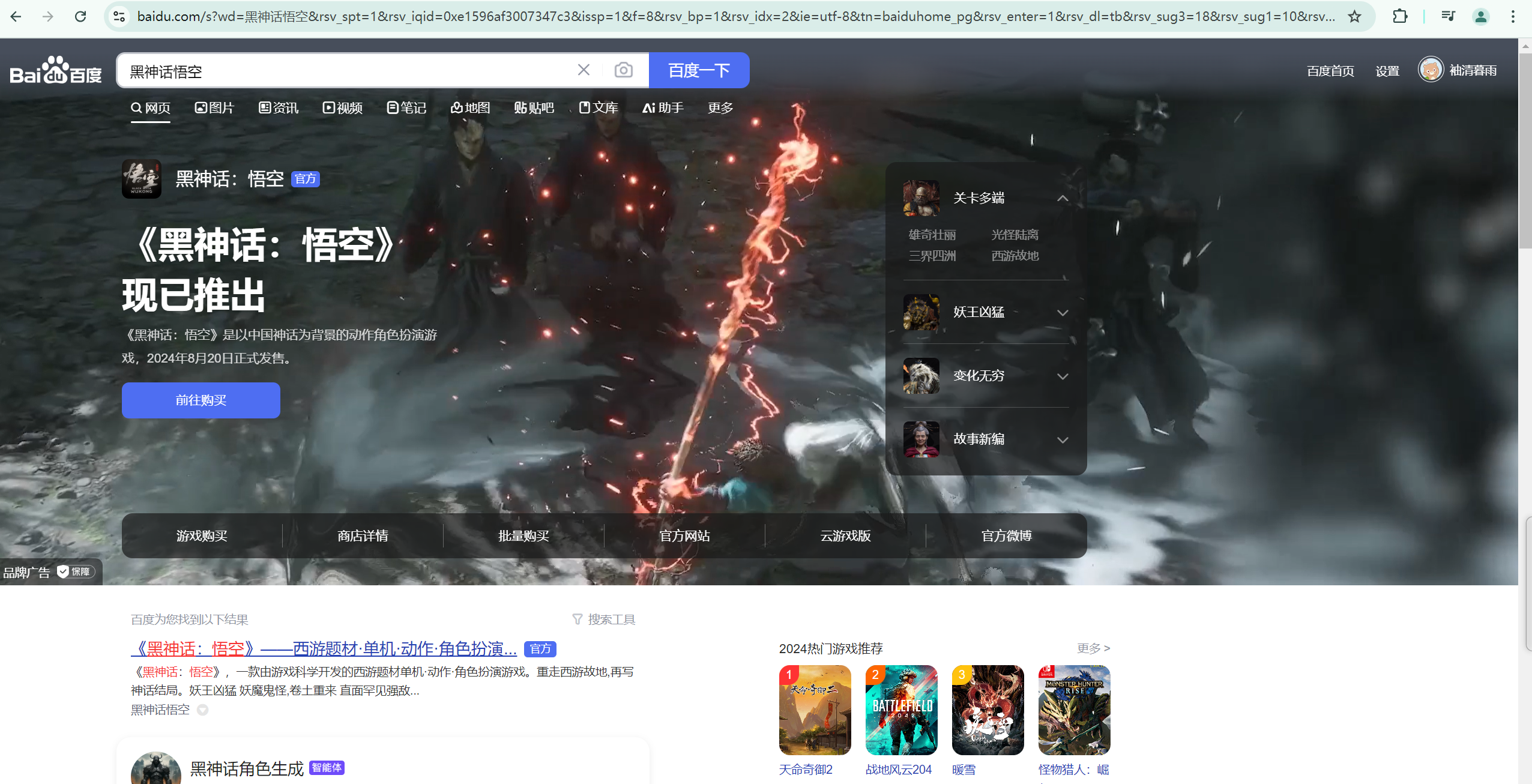Expand the 变化无穷 section
This screenshot has width=1532, height=784.
tap(1062, 376)
